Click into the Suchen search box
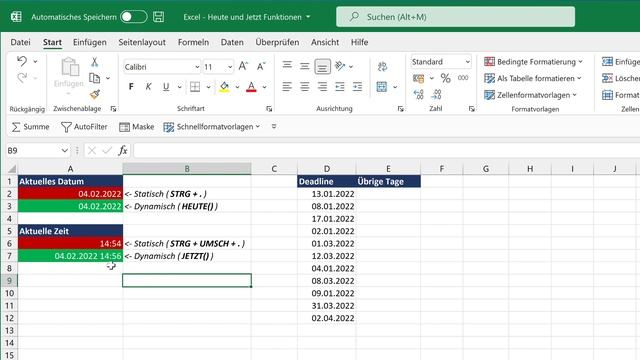The width and height of the screenshot is (640, 360). (456, 17)
